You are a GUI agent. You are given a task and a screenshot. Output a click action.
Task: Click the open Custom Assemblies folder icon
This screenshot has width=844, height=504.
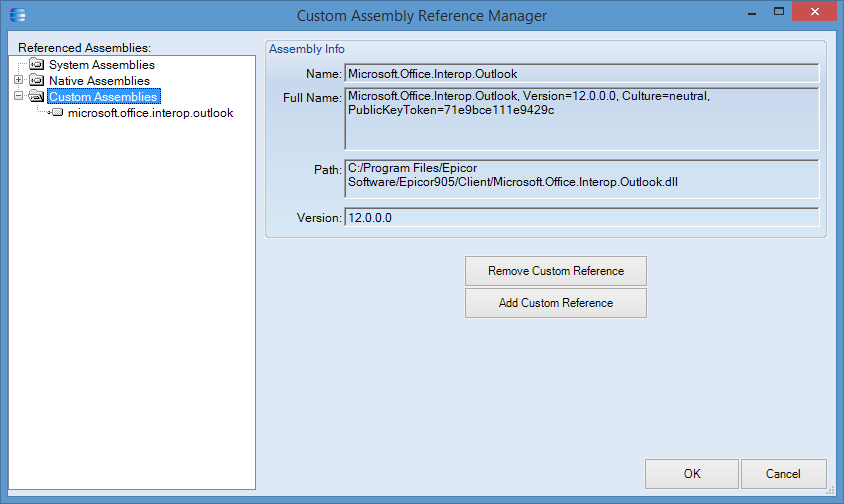(x=37, y=96)
